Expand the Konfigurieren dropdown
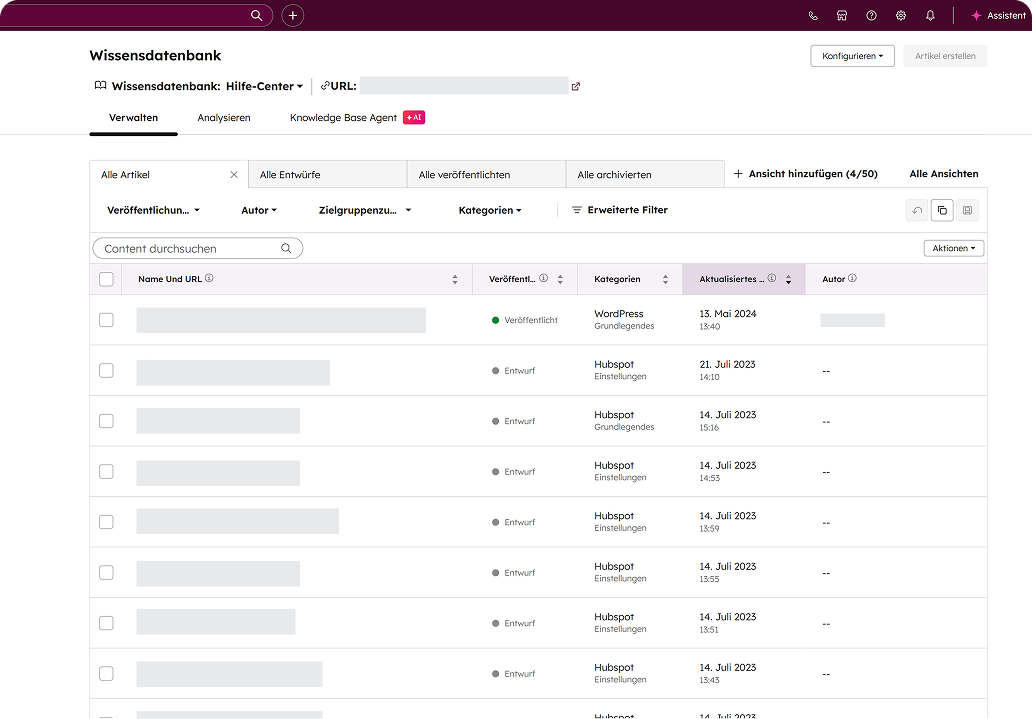This screenshot has width=1032, height=719. click(852, 56)
